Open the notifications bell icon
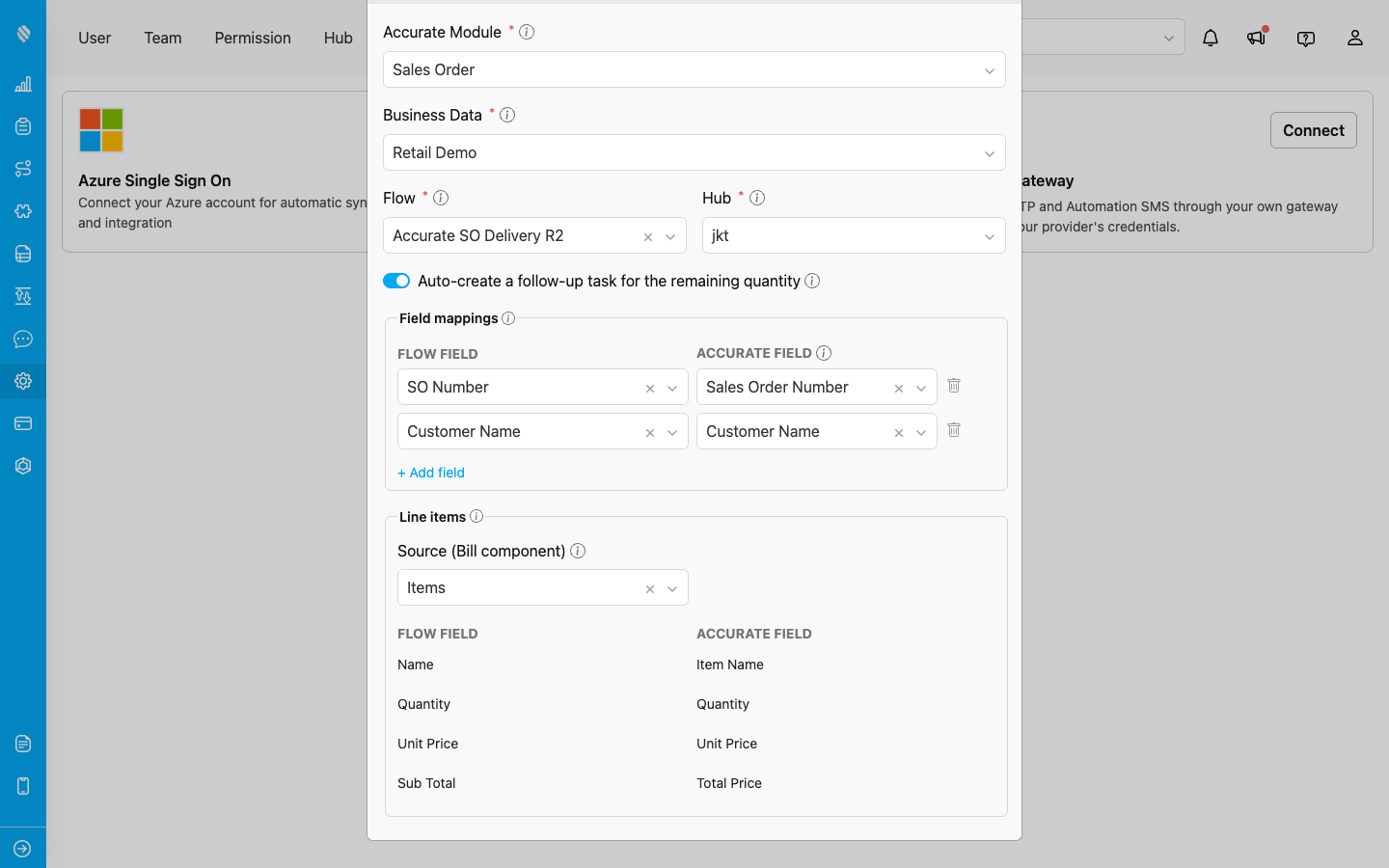The image size is (1389, 868). click(1210, 38)
